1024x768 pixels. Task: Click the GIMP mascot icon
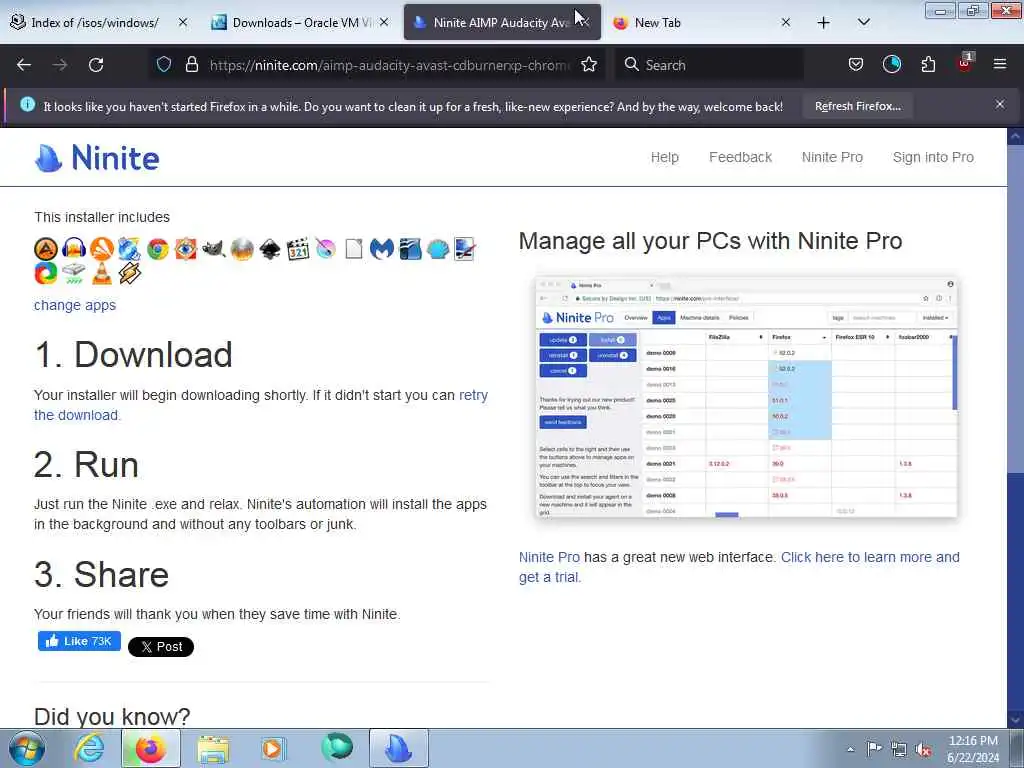pos(214,249)
